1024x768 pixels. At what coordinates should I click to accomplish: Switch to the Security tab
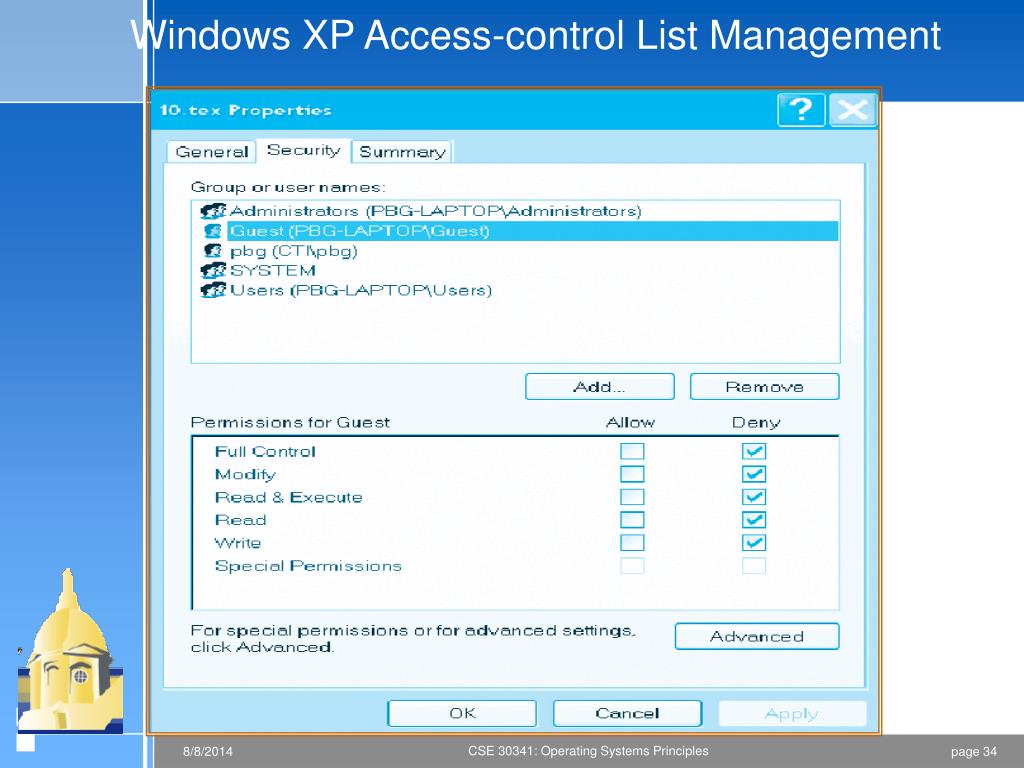(x=304, y=150)
